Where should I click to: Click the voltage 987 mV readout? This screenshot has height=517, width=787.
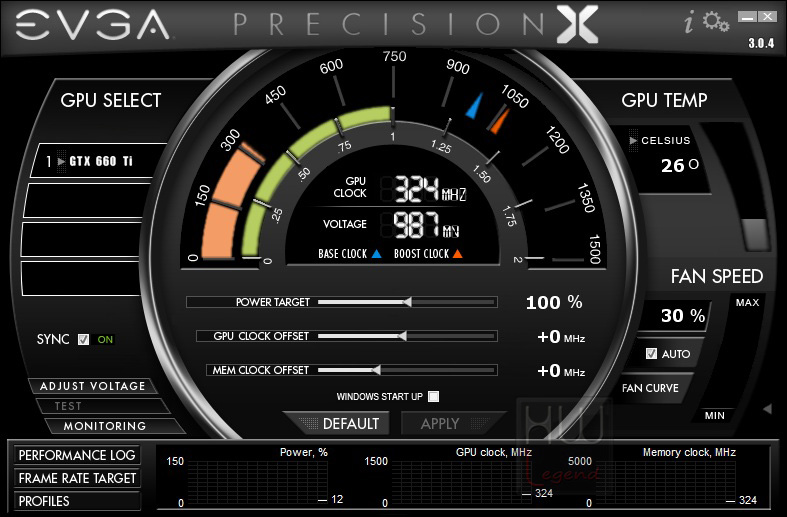426,225
